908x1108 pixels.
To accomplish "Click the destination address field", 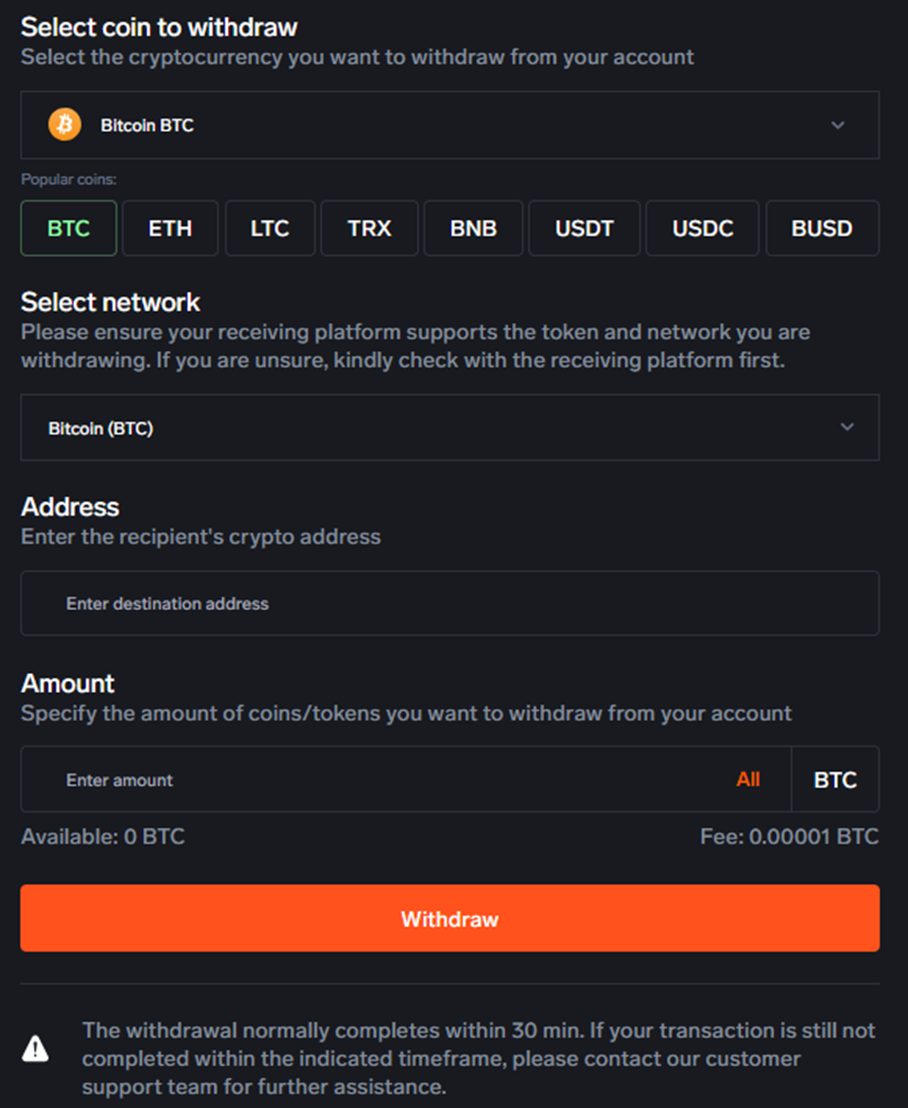I will pyautogui.click(x=449, y=603).
